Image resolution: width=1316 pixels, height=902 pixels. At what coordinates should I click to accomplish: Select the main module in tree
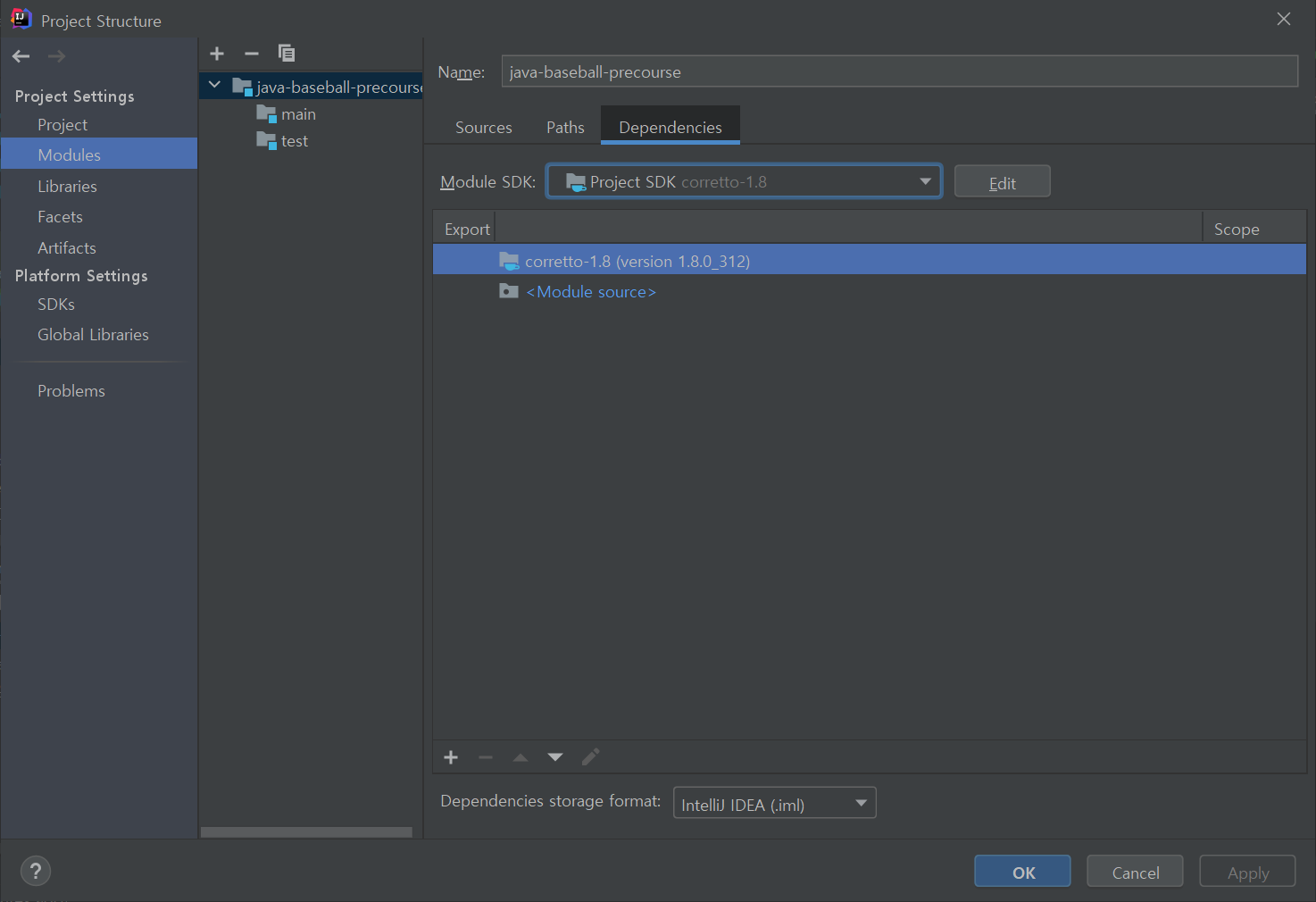(x=298, y=114)
